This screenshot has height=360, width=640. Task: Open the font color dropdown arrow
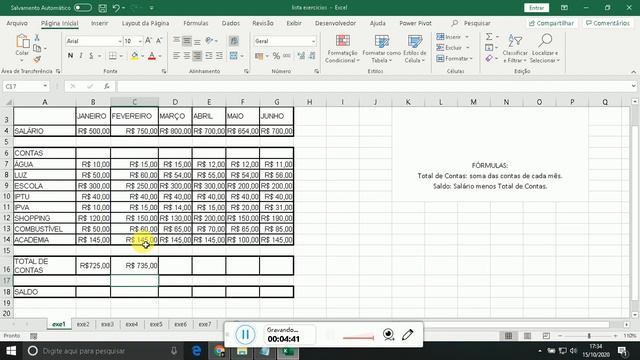[x=160, y=56]
